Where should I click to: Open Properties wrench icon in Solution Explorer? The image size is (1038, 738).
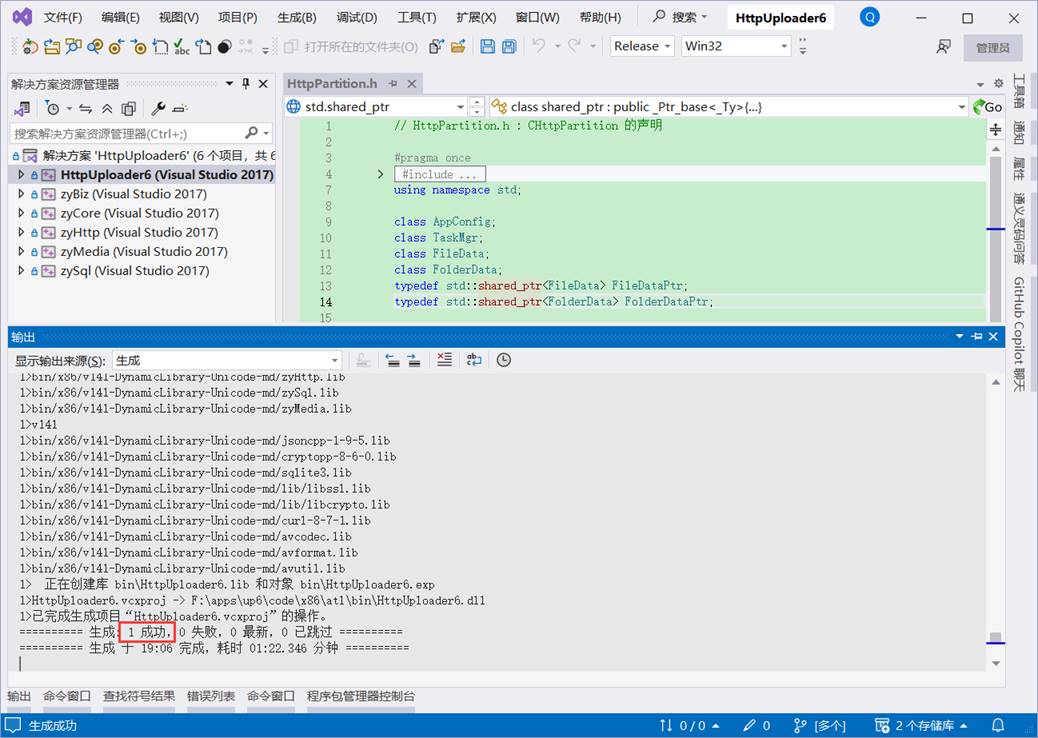[x=158, y=109]
